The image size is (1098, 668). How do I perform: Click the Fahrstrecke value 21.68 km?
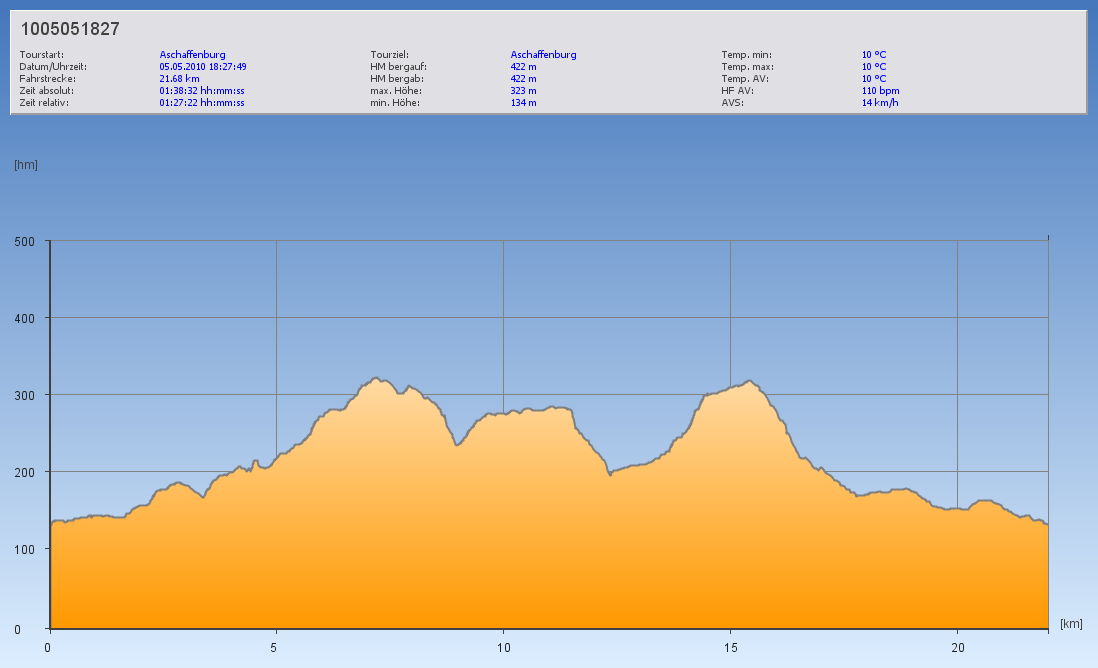pos(179,79)
